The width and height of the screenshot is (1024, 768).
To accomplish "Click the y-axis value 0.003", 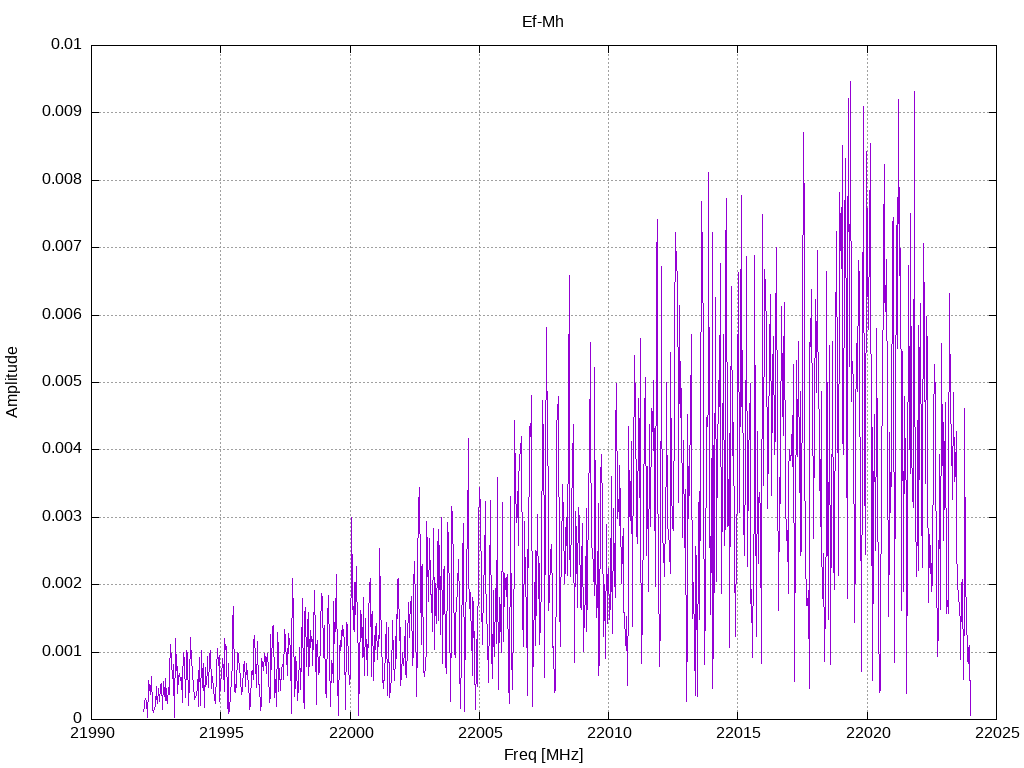I will click(x=62, y=517).
